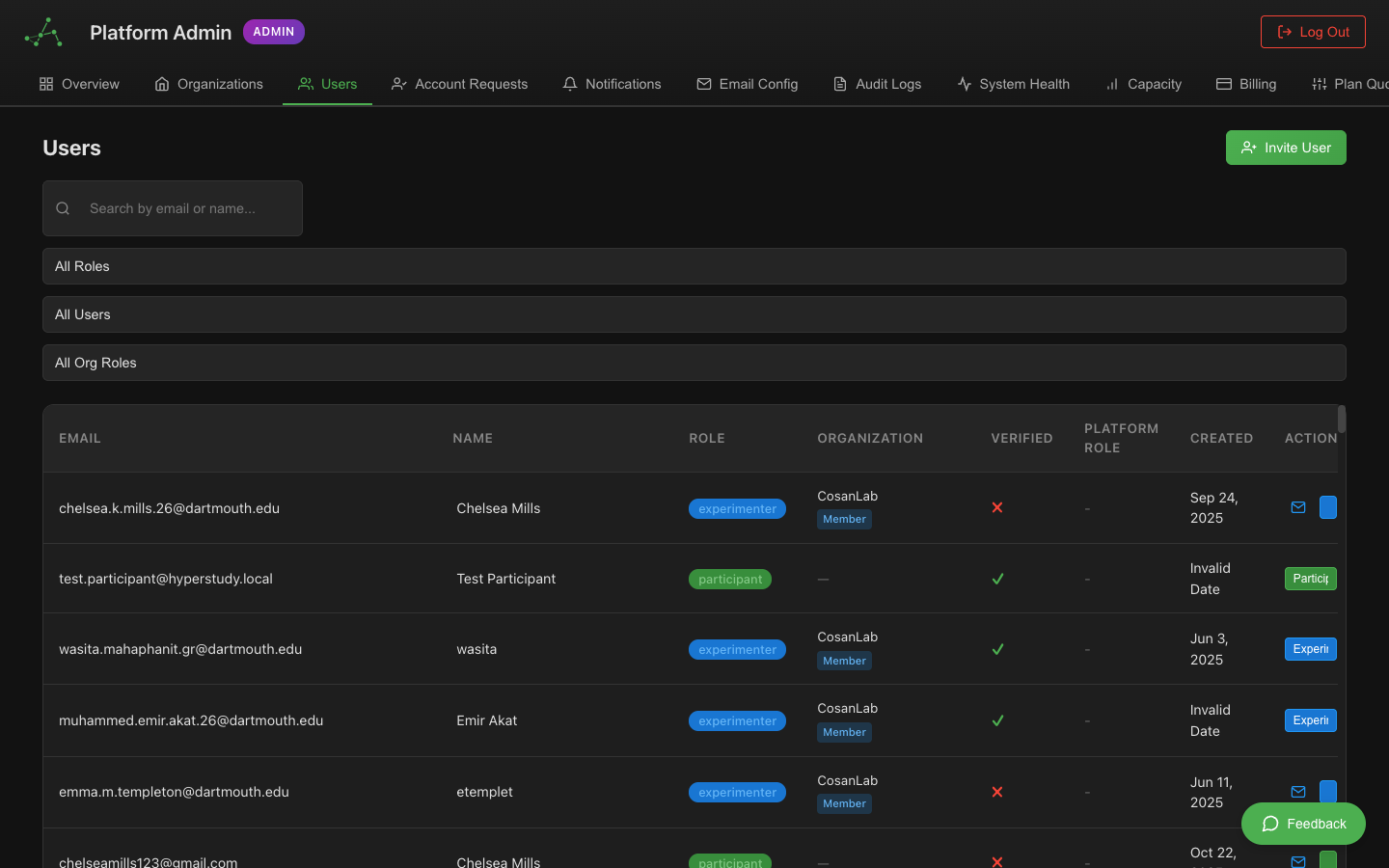Switch to the Organizations tab
1389x868 pixels.
tap(208, 84)
